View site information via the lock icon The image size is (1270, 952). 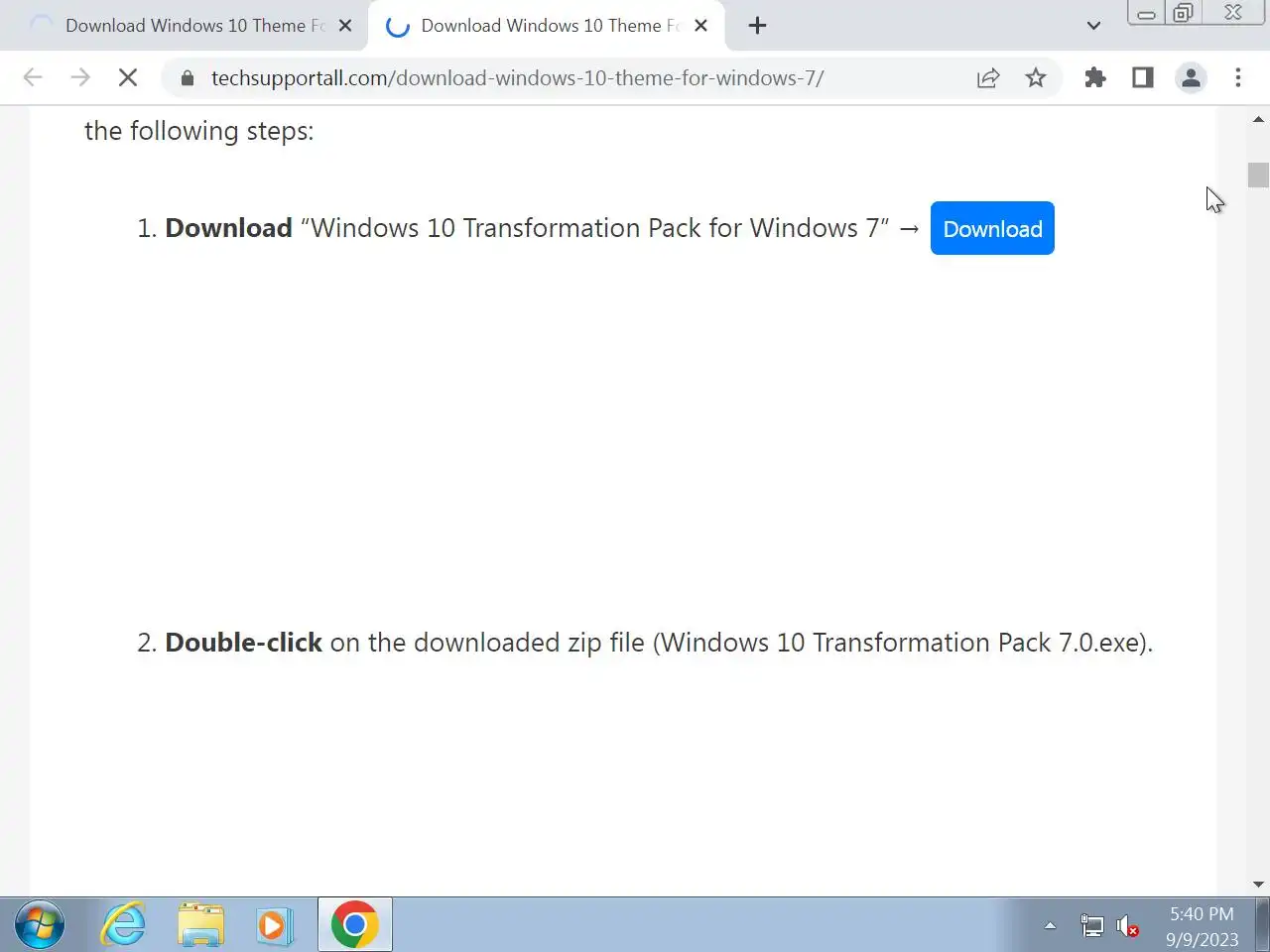188,77
